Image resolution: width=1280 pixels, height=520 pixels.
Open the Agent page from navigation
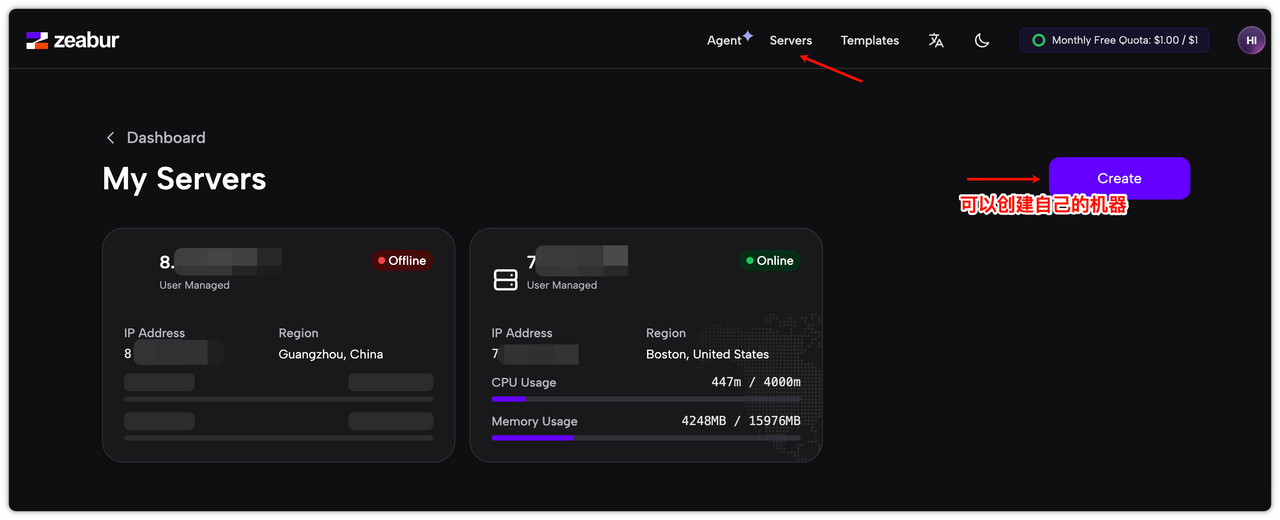click(x=724, y=41)
